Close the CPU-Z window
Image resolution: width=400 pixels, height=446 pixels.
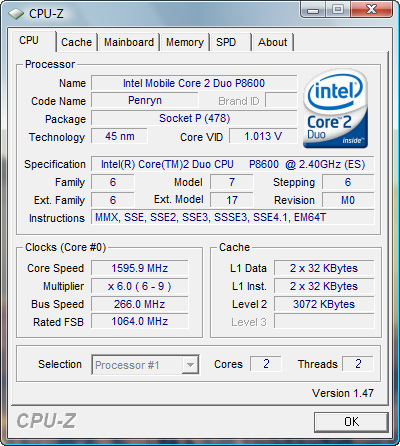(x=371, y=10)
